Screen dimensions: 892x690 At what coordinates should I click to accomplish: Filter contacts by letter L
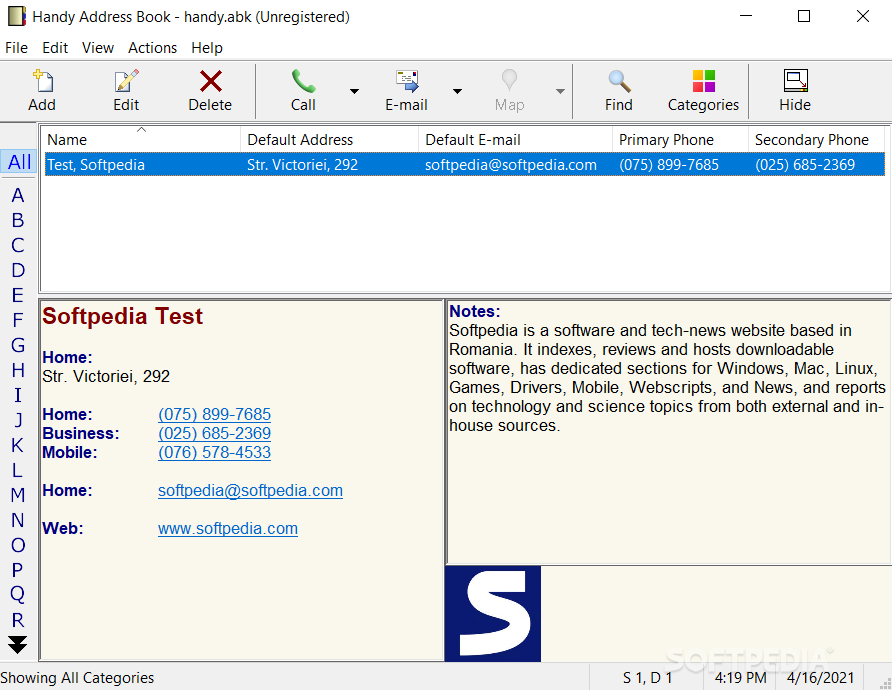(x=18, y=470)
